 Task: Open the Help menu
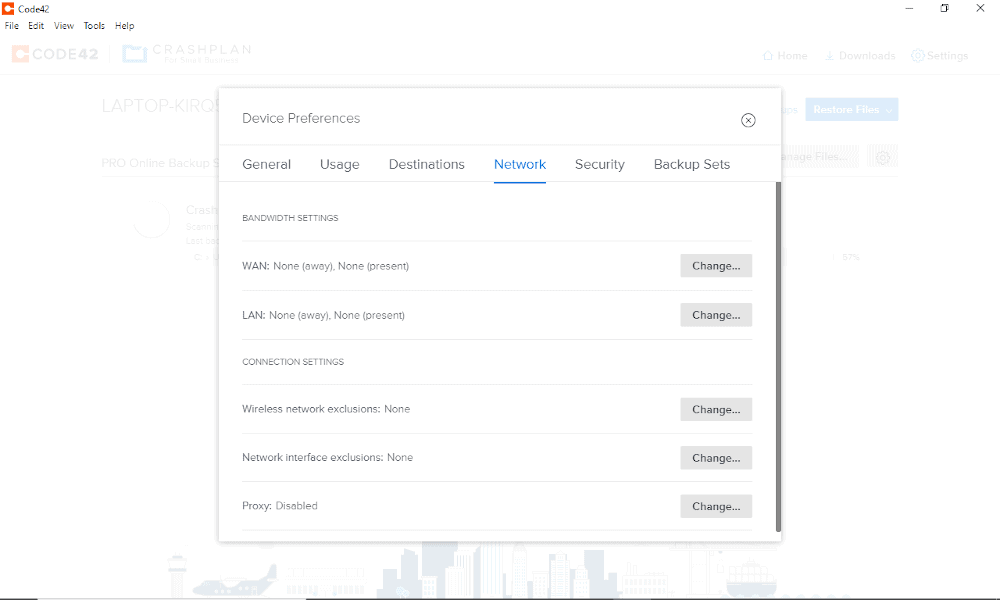coord(124,26)
